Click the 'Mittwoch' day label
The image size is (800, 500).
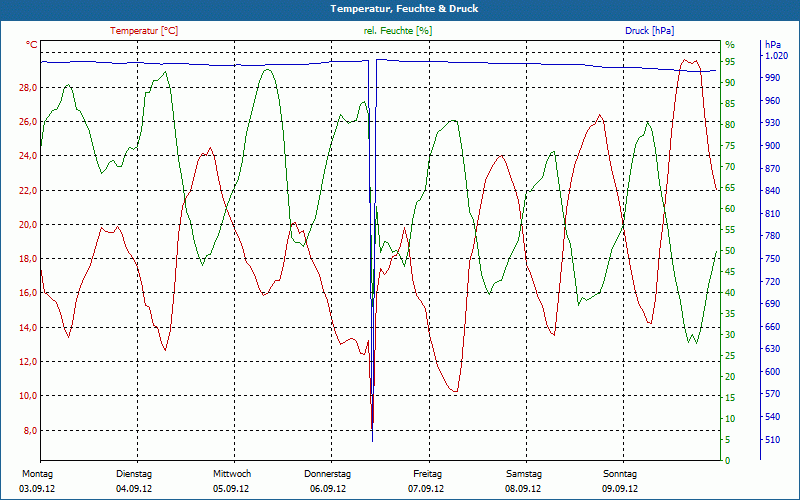click(232, 474)
